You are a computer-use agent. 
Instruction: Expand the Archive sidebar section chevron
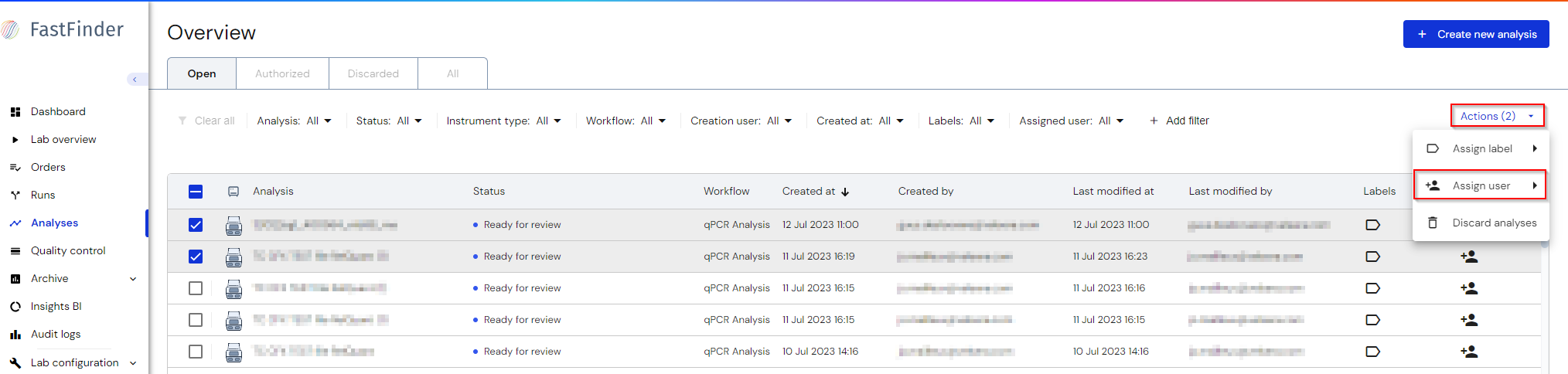pos(133,279)
